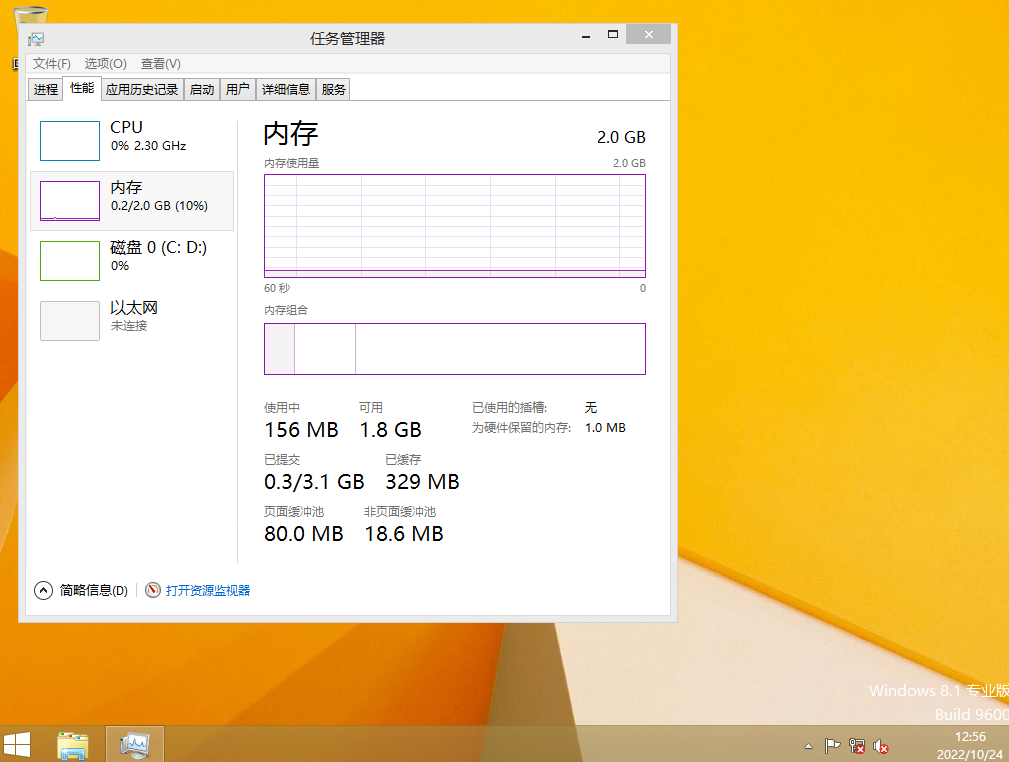
Task: Switch to the 详细信息 tab
Action: click(286, 89)
